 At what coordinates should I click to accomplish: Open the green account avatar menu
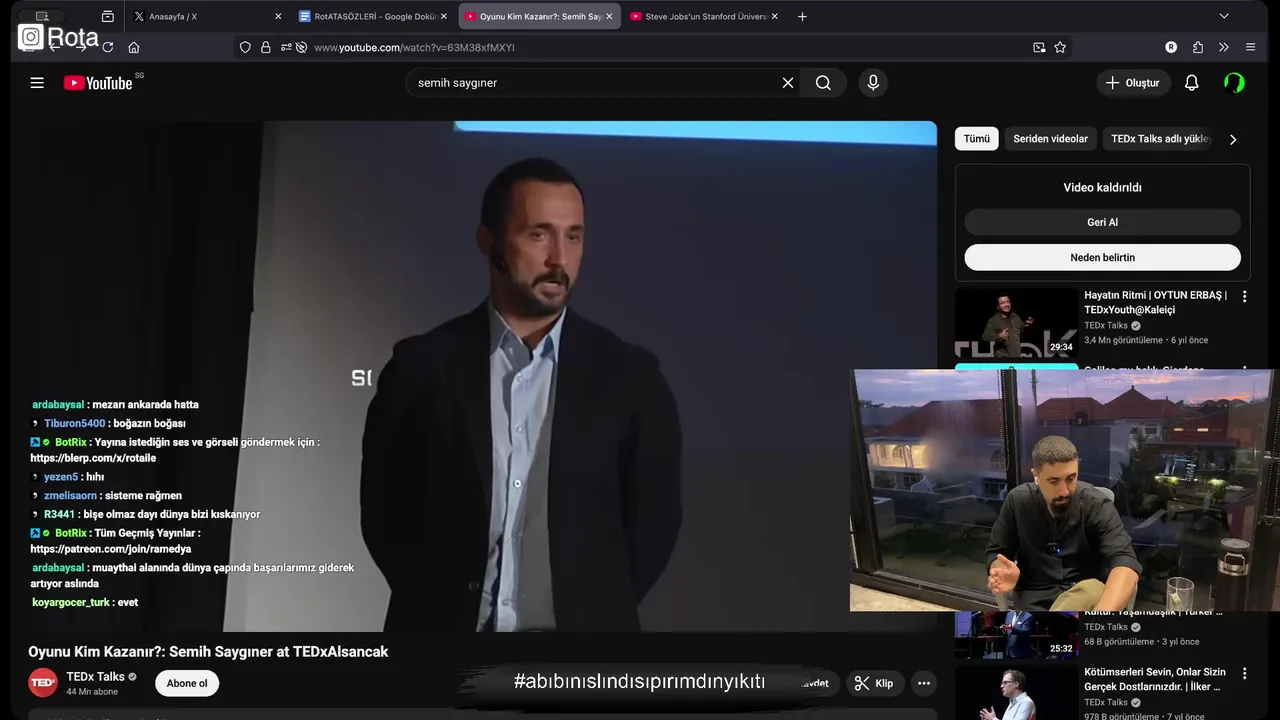tap(1235, 83)
